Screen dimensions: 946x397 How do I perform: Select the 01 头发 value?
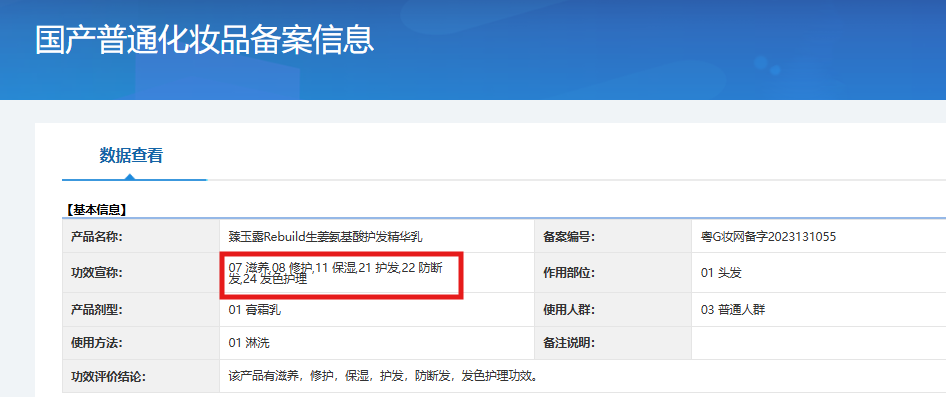pos(721,273)
